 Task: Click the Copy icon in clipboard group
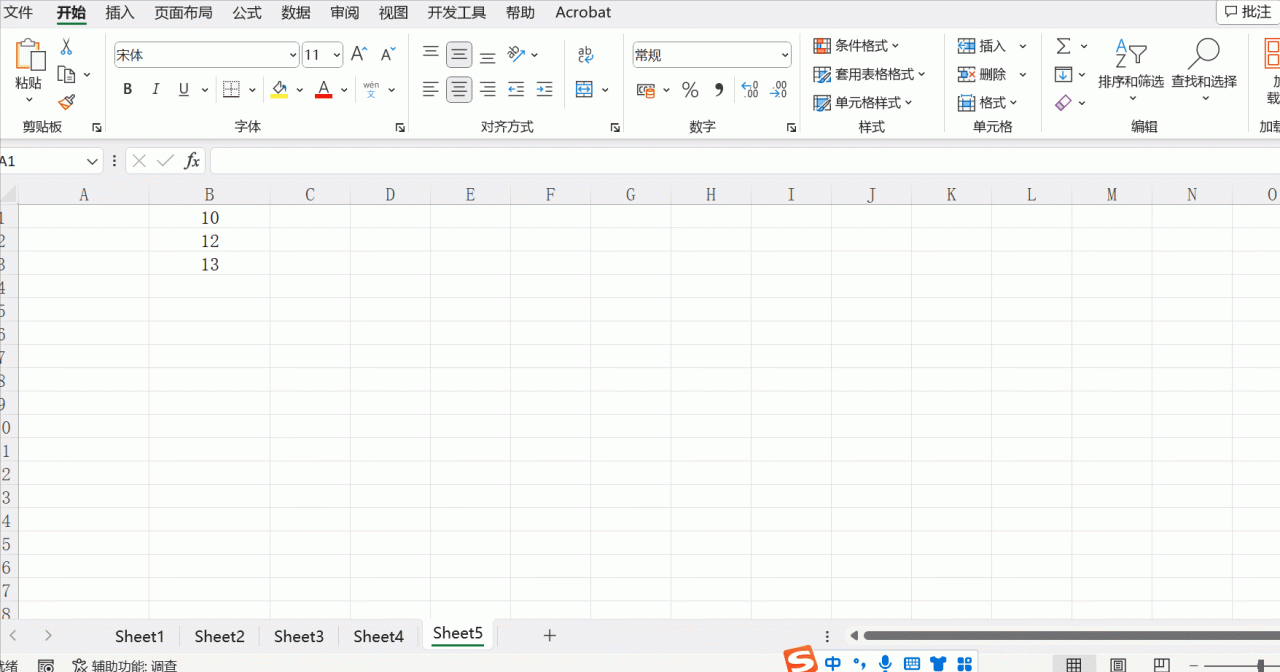pos(66,74)
